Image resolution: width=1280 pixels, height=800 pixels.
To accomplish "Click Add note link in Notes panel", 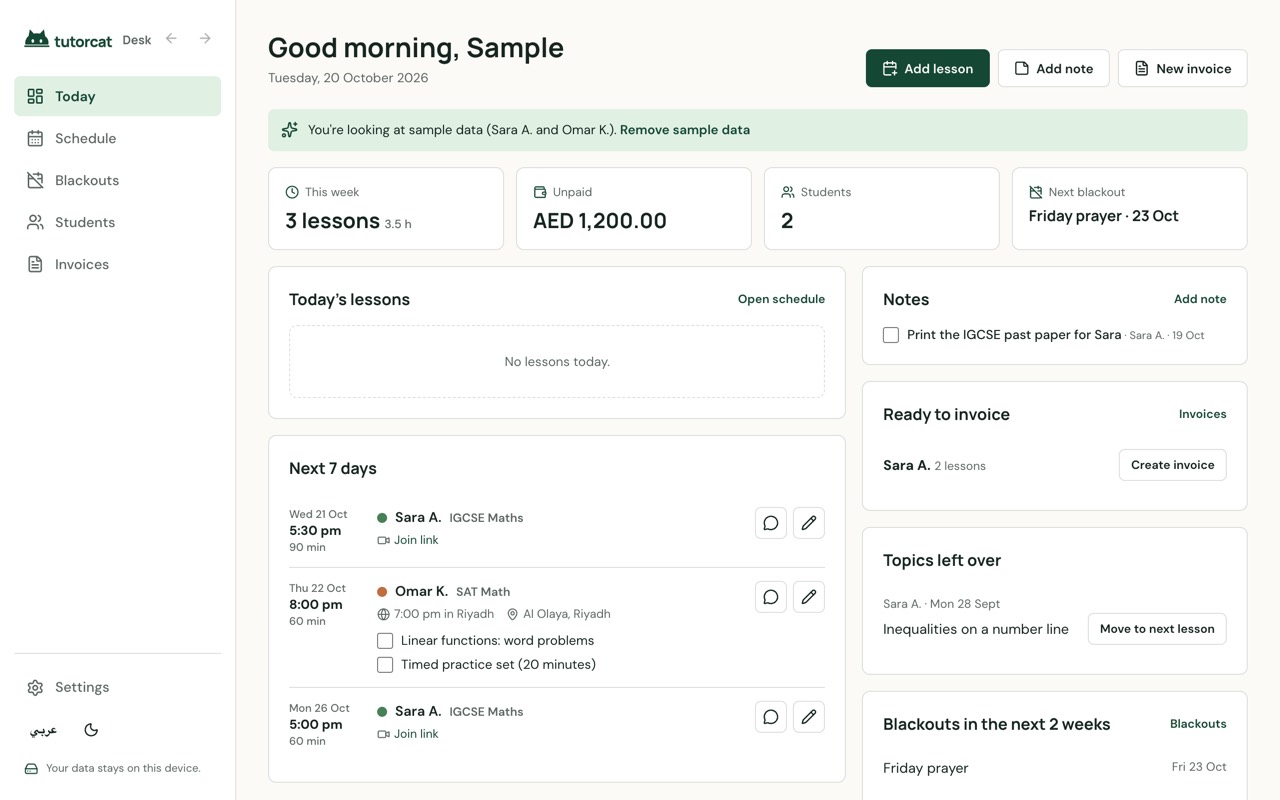I will click(1200, 299).
